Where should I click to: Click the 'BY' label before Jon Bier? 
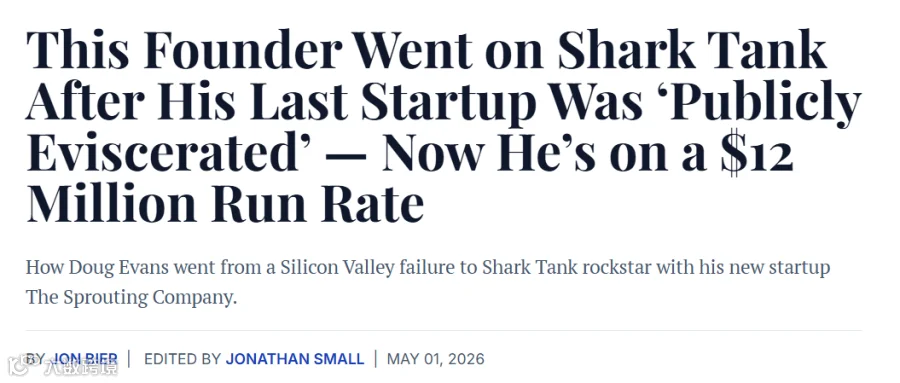pyautogui.click(x=36, y=359)
